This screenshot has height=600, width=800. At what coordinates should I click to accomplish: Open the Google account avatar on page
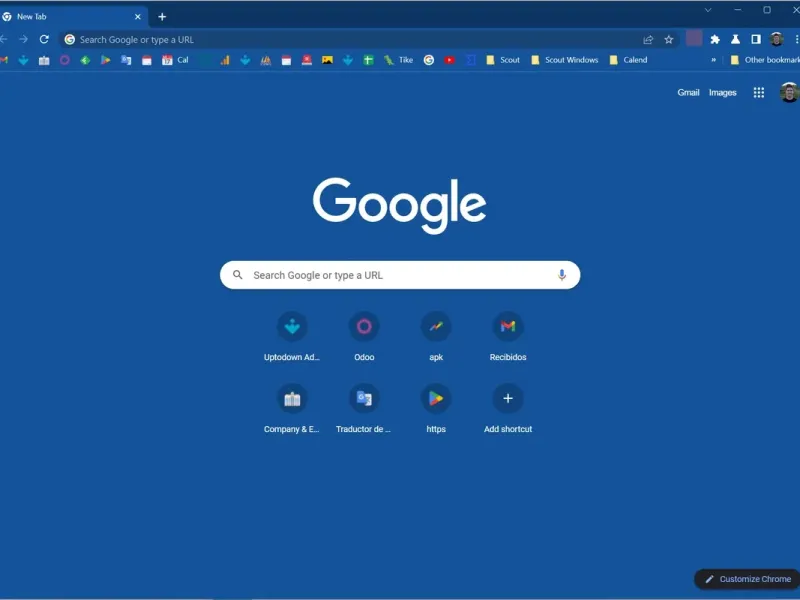[789, 92]
